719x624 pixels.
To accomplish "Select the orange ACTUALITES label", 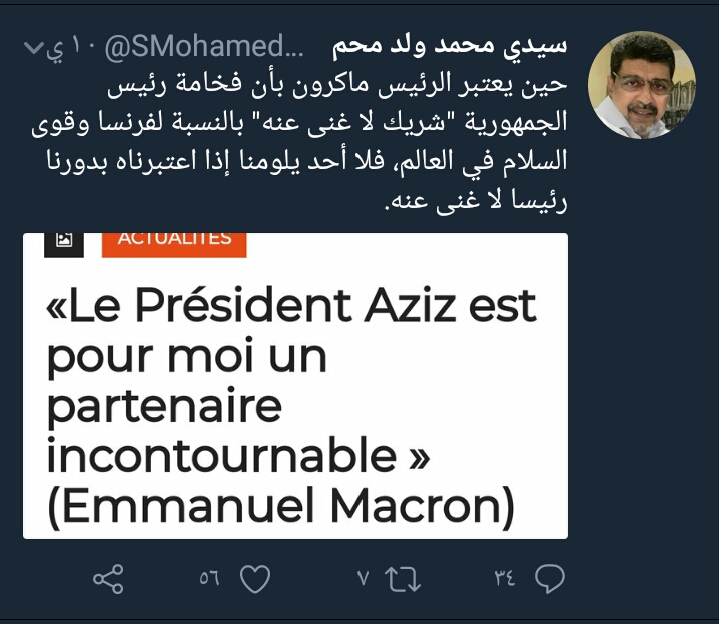I will pos(174,244).
